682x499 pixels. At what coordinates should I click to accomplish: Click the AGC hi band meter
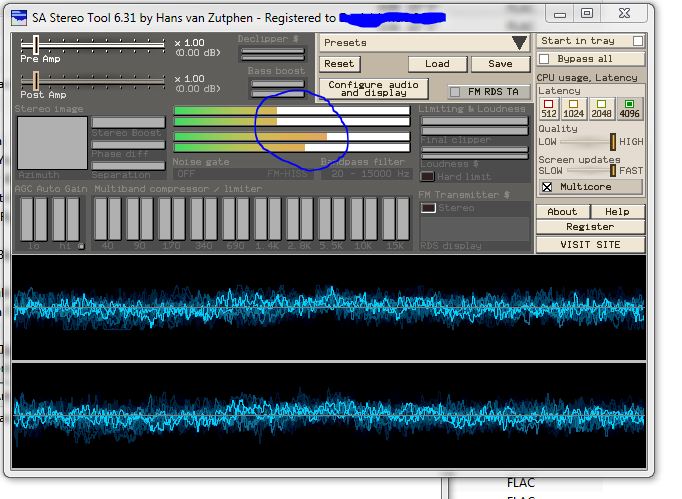[66, 218]
